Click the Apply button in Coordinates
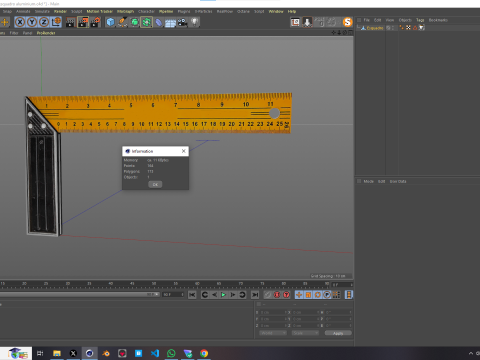Image resolution: width=480 pixels, height=360 pixels. [338, 333]
